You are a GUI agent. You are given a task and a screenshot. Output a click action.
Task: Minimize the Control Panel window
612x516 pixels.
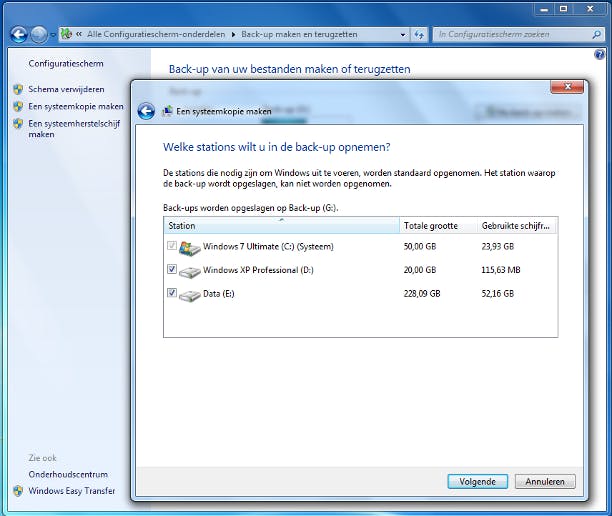(544, 9)
